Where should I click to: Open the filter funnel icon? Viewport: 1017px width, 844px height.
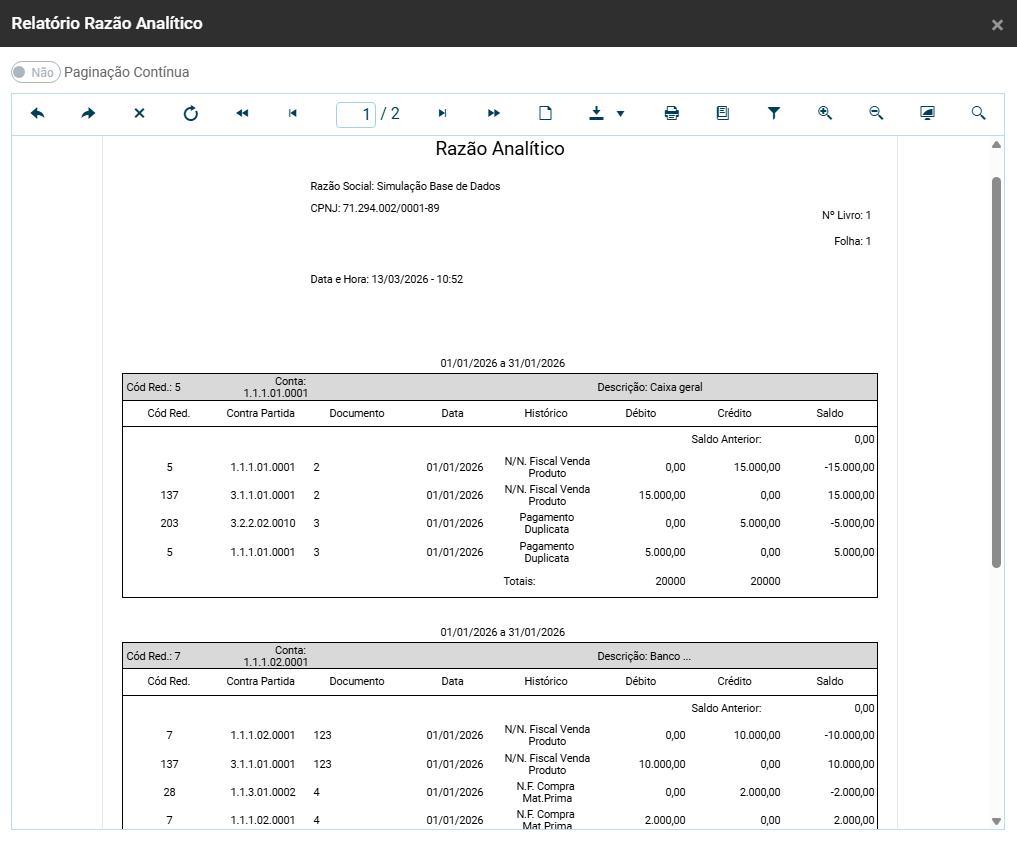(774, 114)
